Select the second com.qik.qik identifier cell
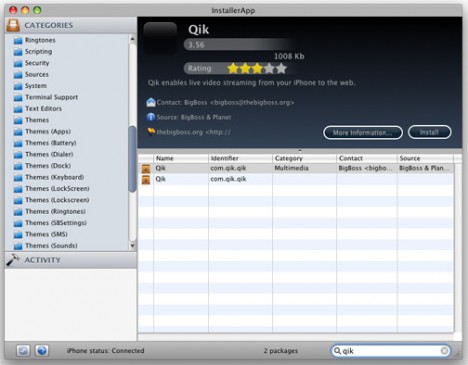The width and height of the screenshot is (468, 365). click(240, 179)
